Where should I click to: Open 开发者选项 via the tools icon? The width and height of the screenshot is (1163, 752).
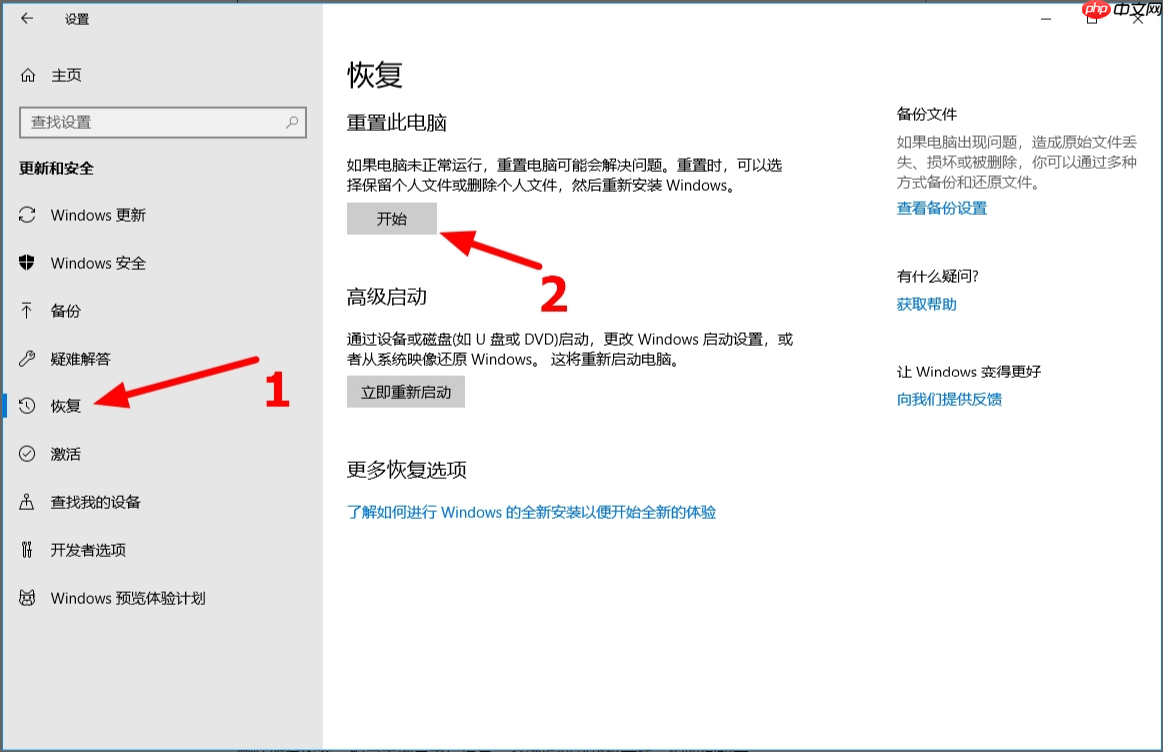28,550
